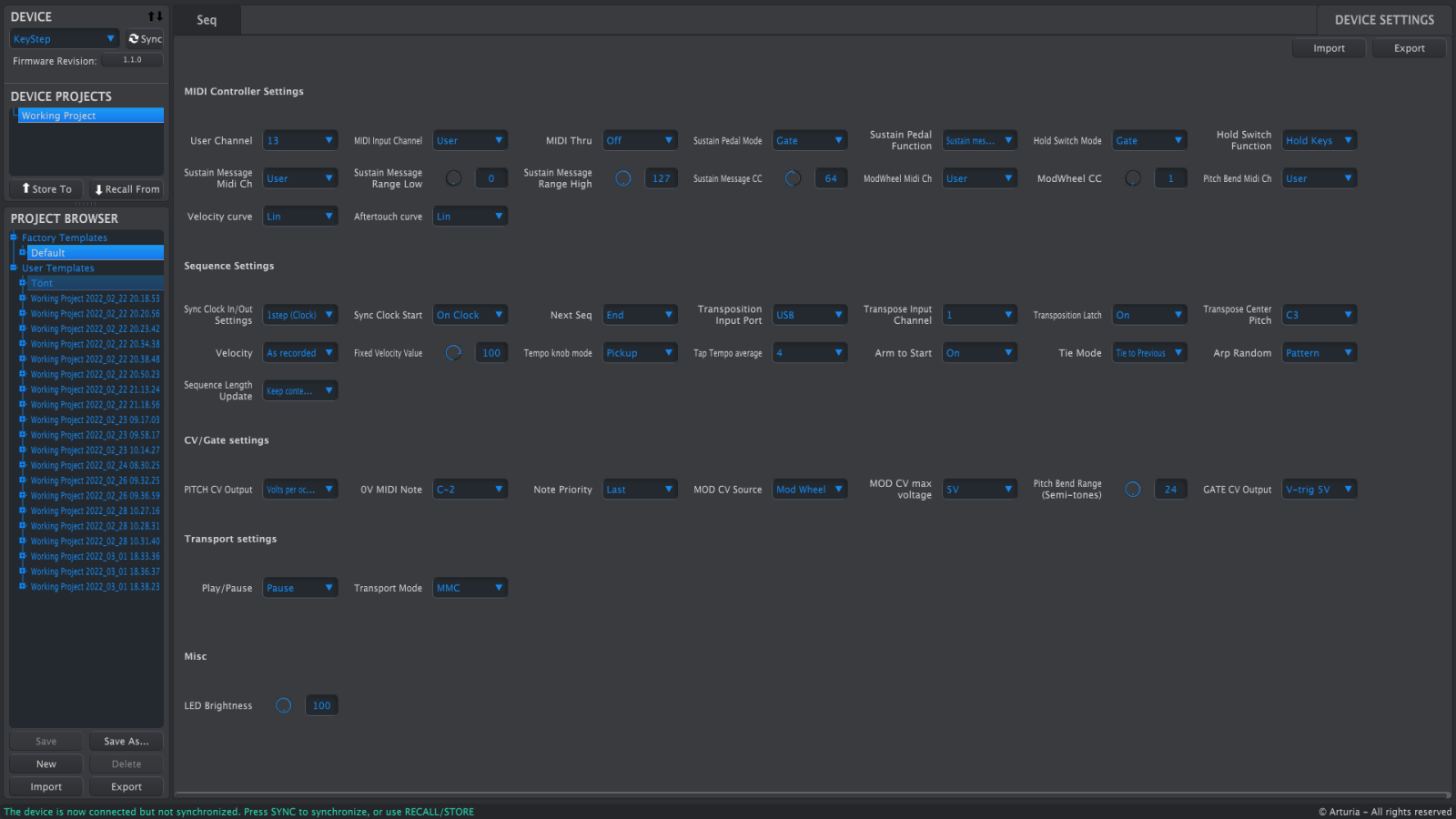The image size is (1456, 819).
Task: Collapse the User Templates tree node
Action: (14, 268)
